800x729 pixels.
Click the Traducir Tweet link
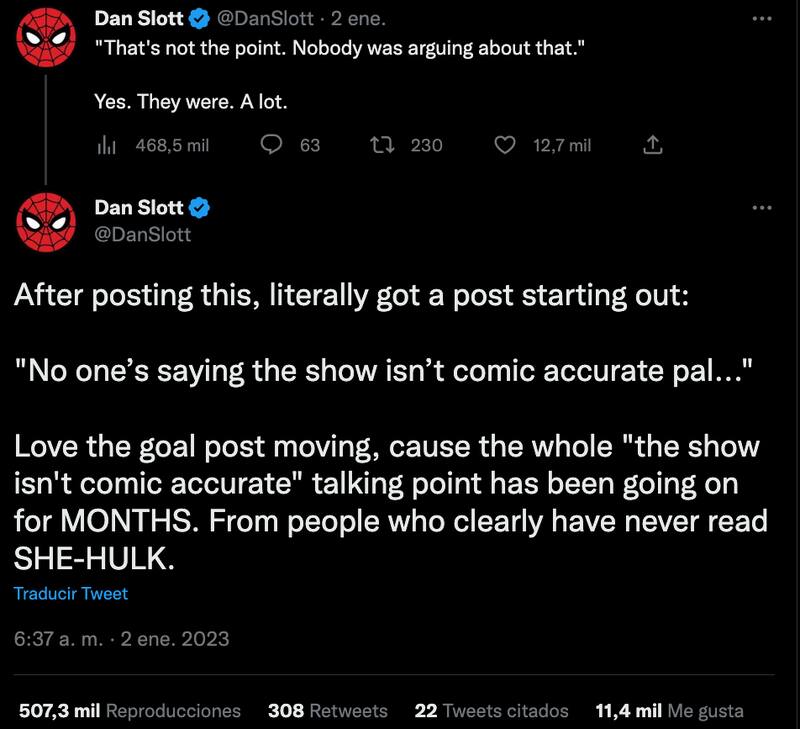pyautogui.click(x=71, y=593)
